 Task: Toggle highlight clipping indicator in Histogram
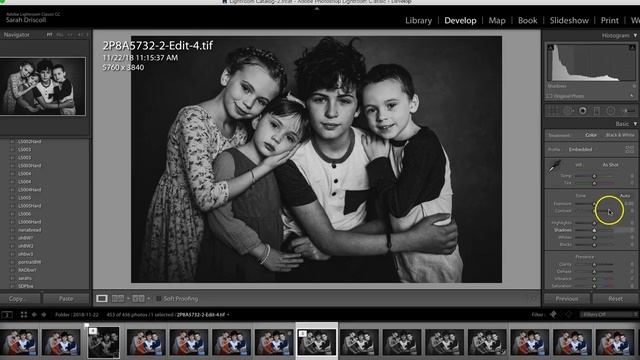pyautogui.click(x=632, y=48)
